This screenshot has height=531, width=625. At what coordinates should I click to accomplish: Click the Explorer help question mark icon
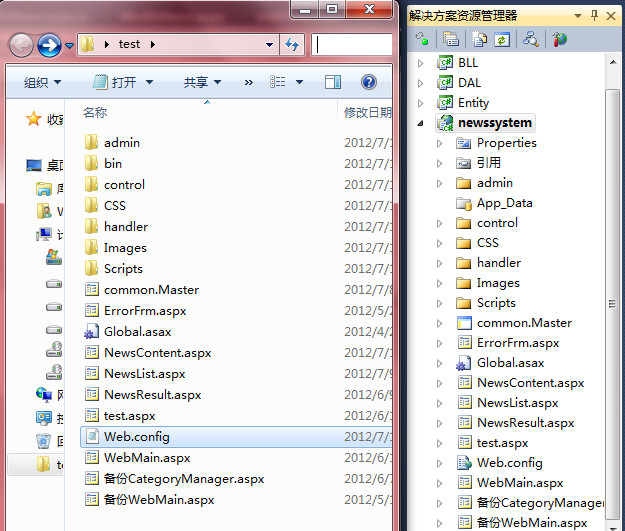point(369,82)
